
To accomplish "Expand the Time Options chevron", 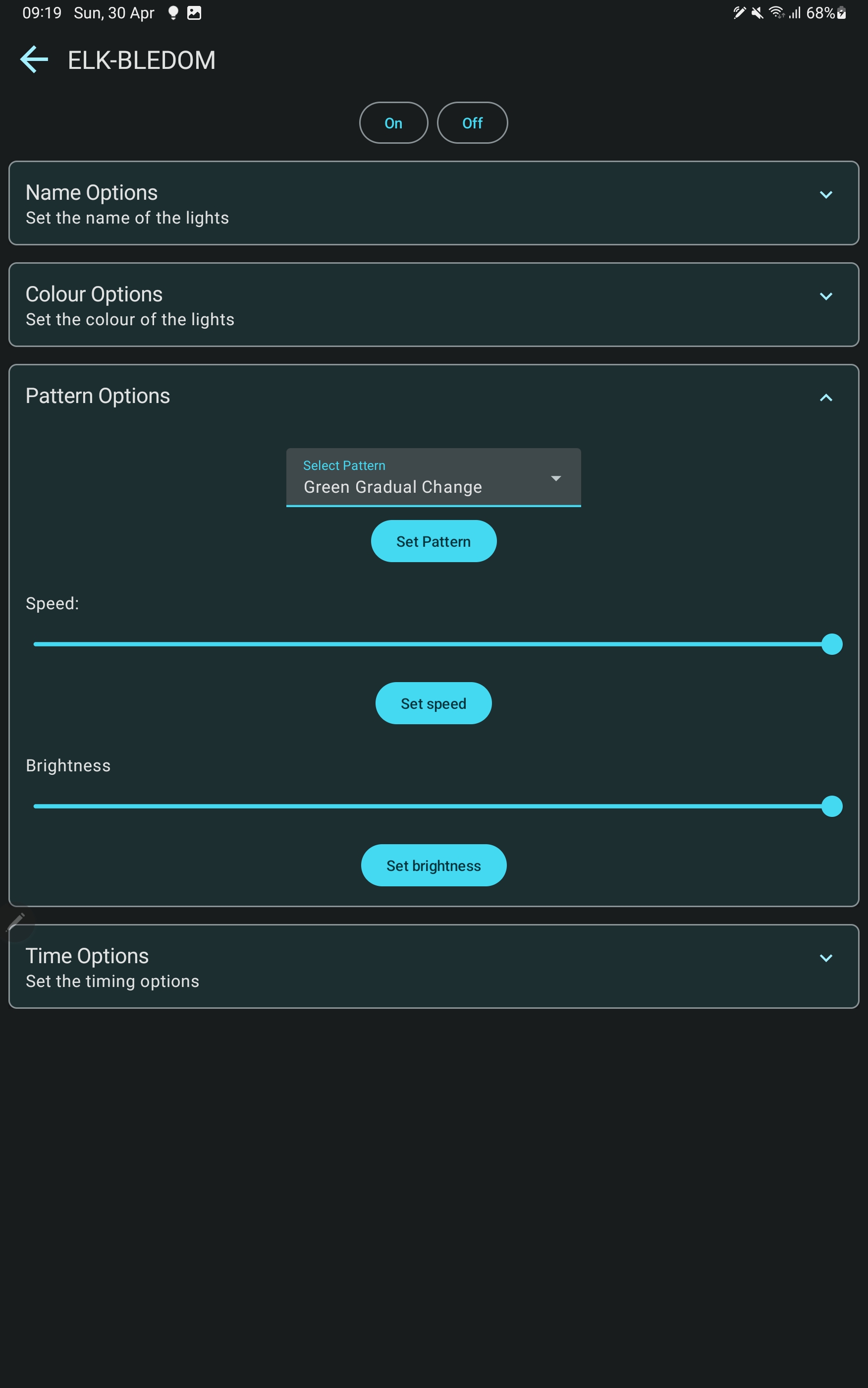I will click(x=825, y=958).
